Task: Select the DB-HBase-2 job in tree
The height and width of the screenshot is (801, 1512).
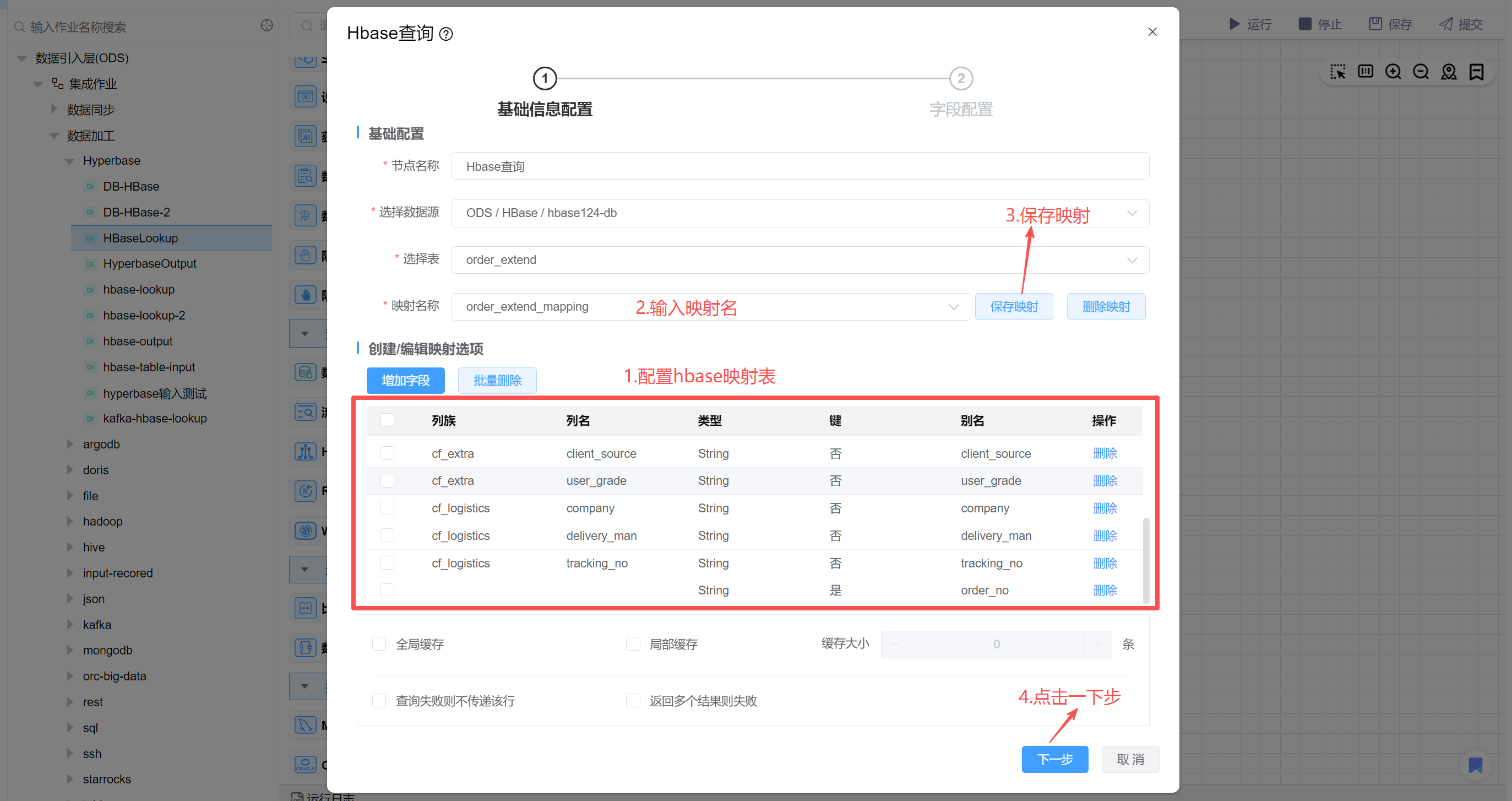Action: (136, 212)
